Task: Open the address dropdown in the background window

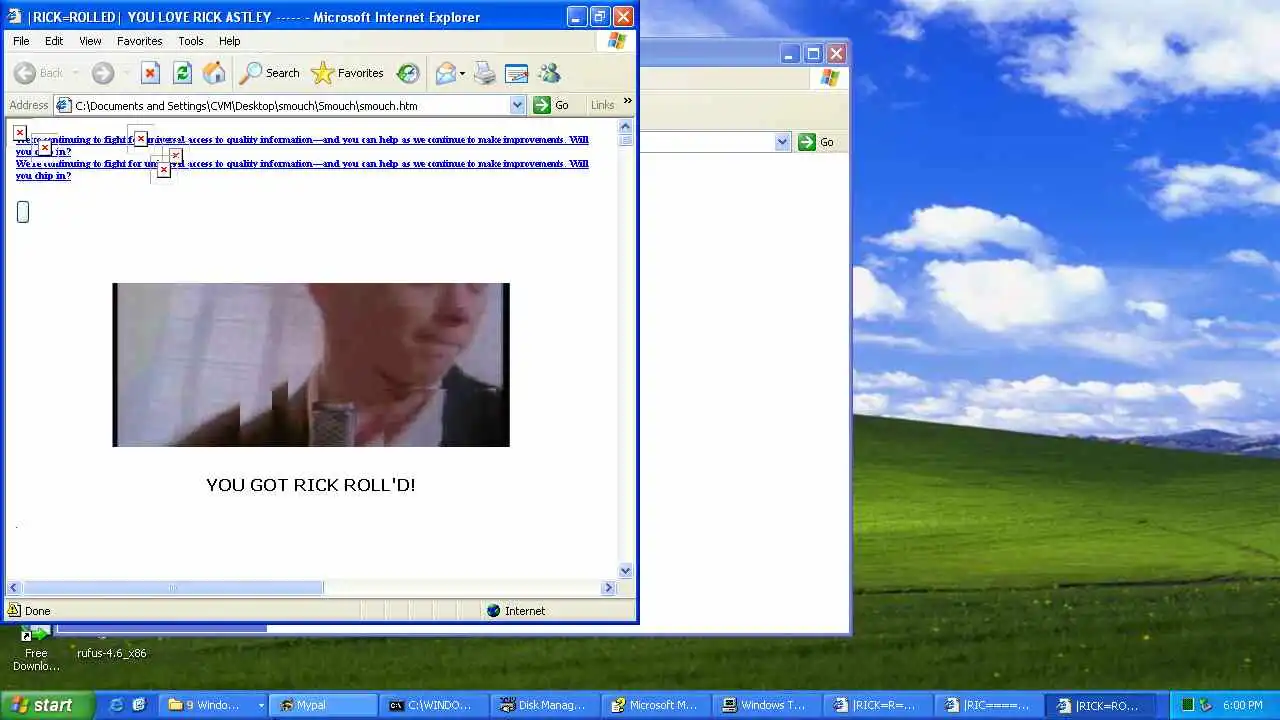Action: 783,142
